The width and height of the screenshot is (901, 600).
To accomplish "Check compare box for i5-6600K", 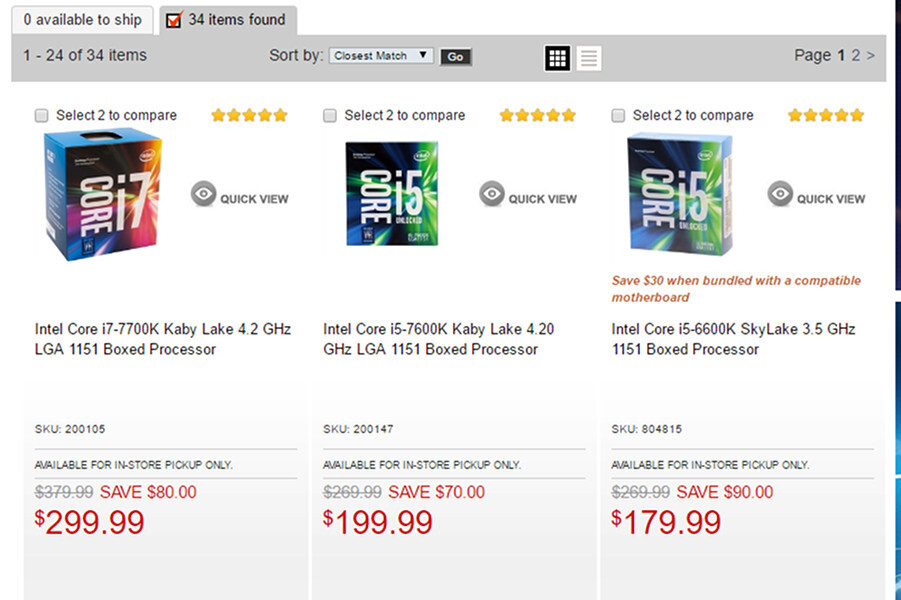I will click(x=618, y=116).
